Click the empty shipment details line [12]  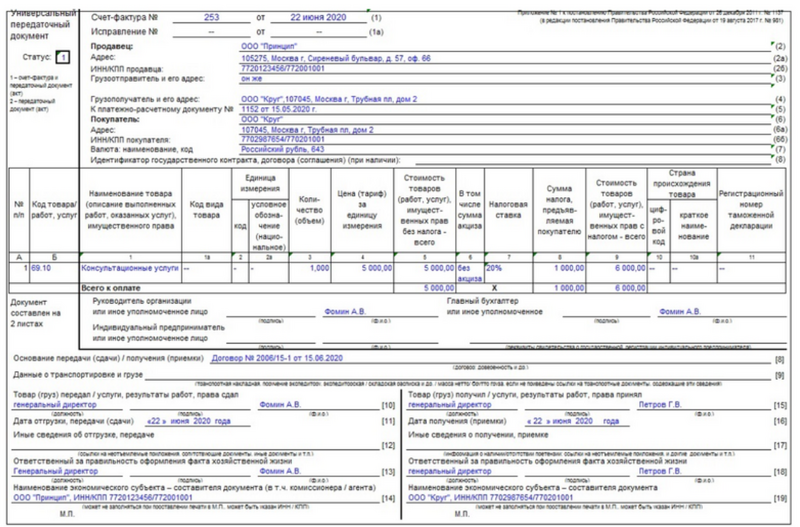click(x=195, y=445)
